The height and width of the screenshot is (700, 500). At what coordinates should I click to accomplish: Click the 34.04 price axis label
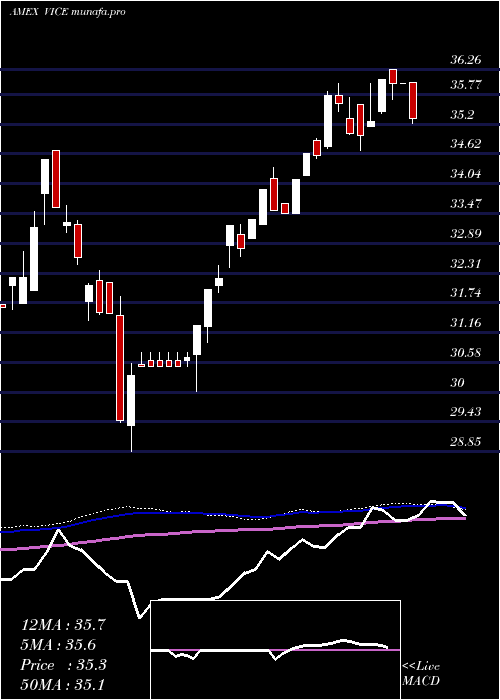coord(466,173)
